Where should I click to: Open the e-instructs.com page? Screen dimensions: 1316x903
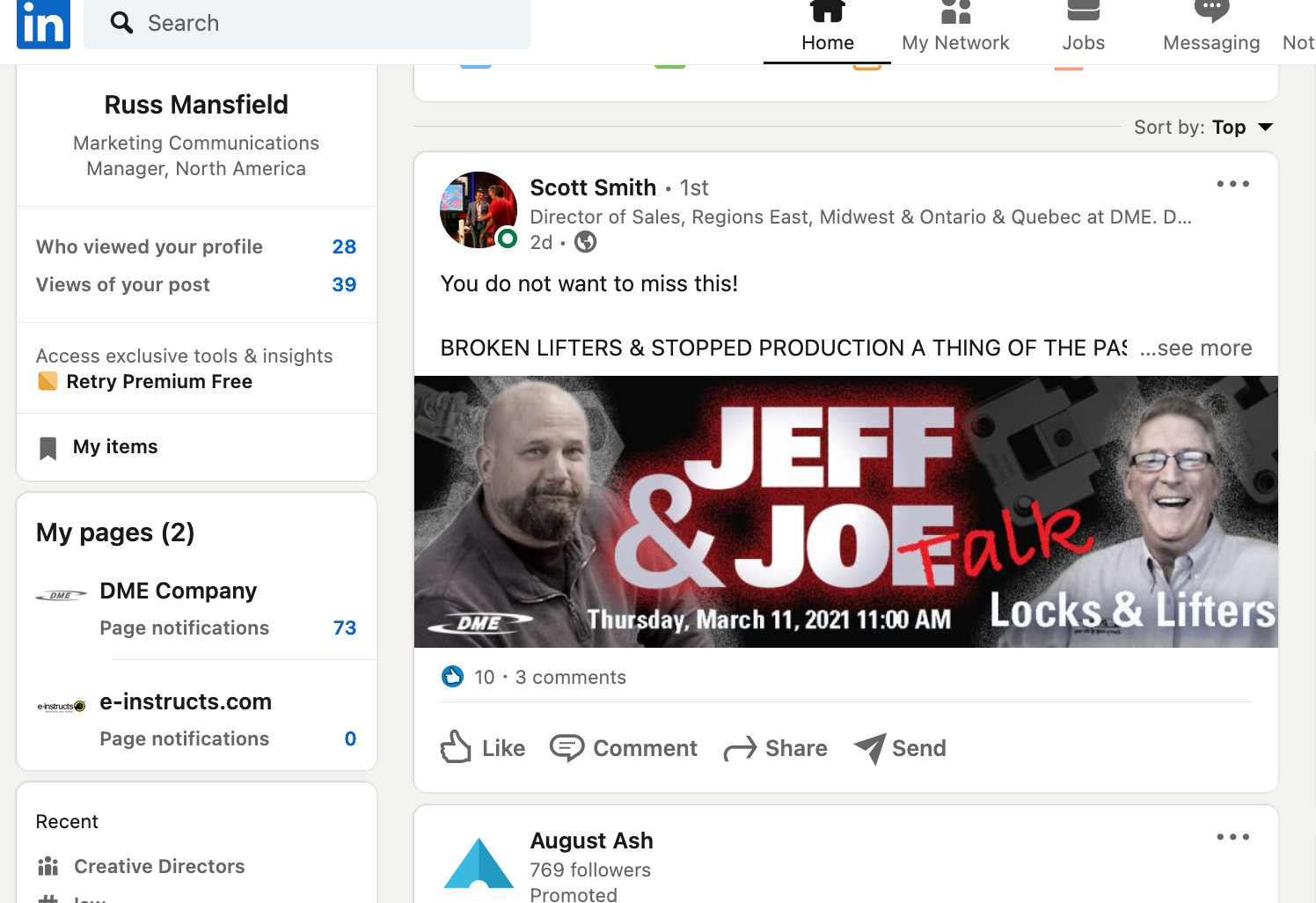coord(186,701)
